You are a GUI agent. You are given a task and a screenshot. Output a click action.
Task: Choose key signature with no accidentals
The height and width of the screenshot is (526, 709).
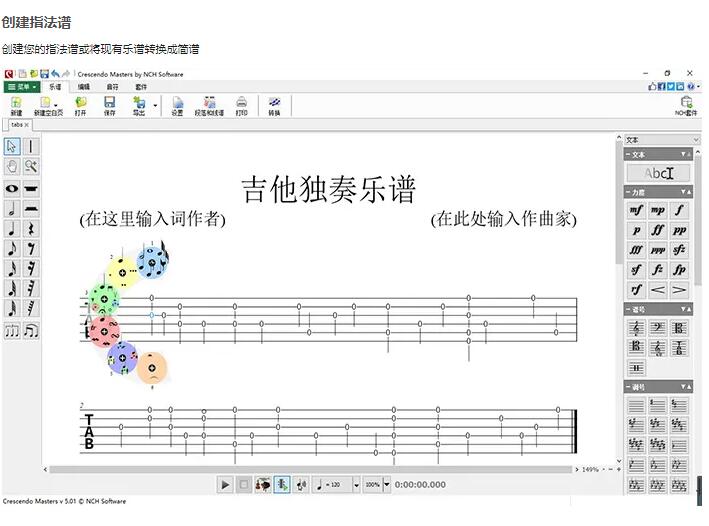(636, 405)
